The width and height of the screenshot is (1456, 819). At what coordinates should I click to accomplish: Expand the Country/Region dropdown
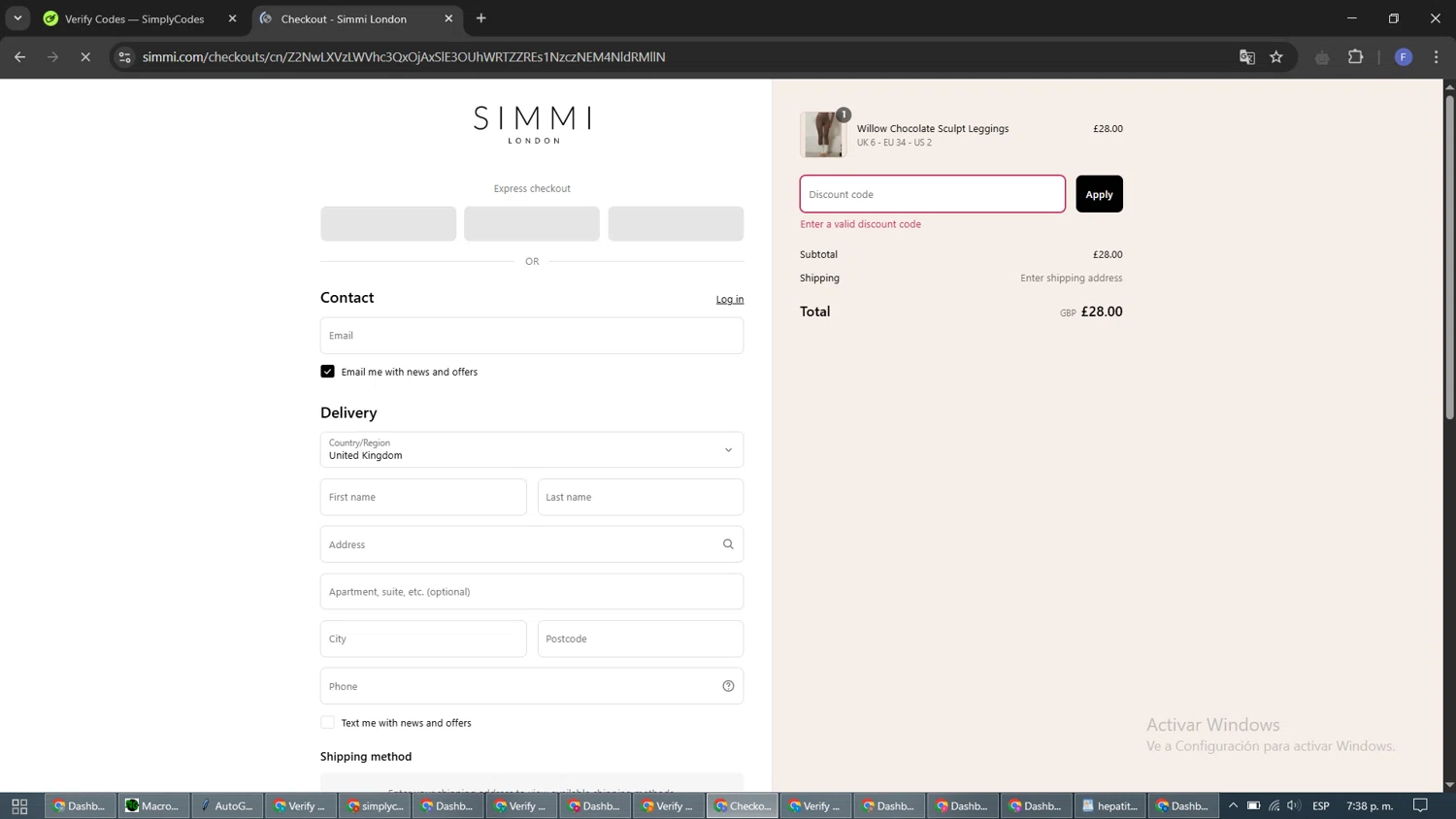click(532, 449)
